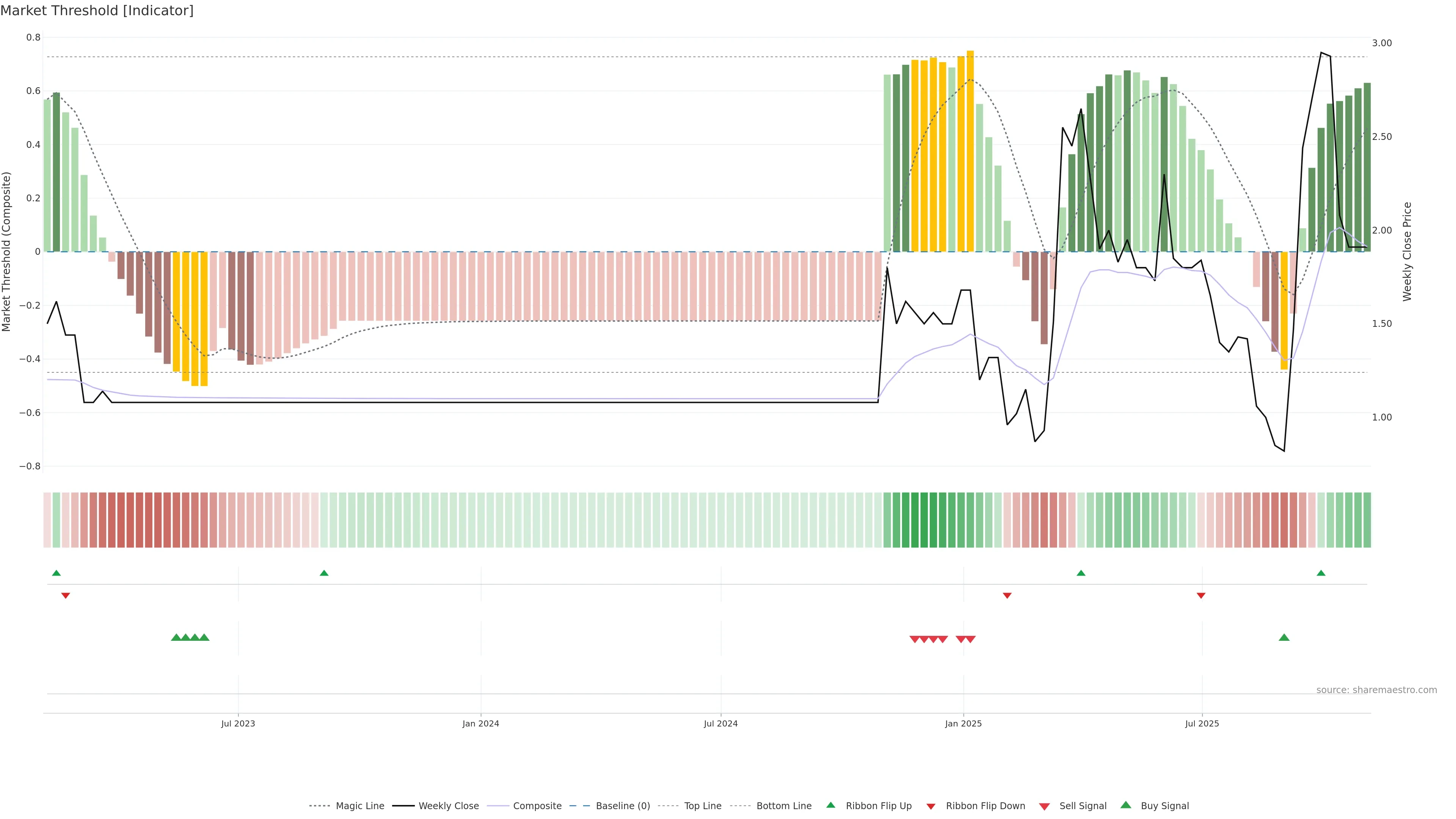
Task: Click the Jan 2025 x-axis label
Action: [963, 723]
